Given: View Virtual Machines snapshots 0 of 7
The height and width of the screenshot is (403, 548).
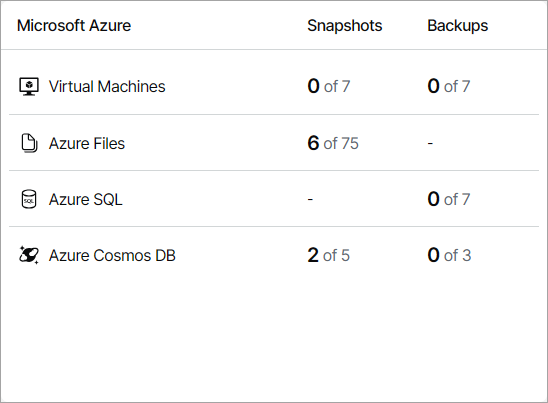Looking at the screenshot, I should pos(329,86).
